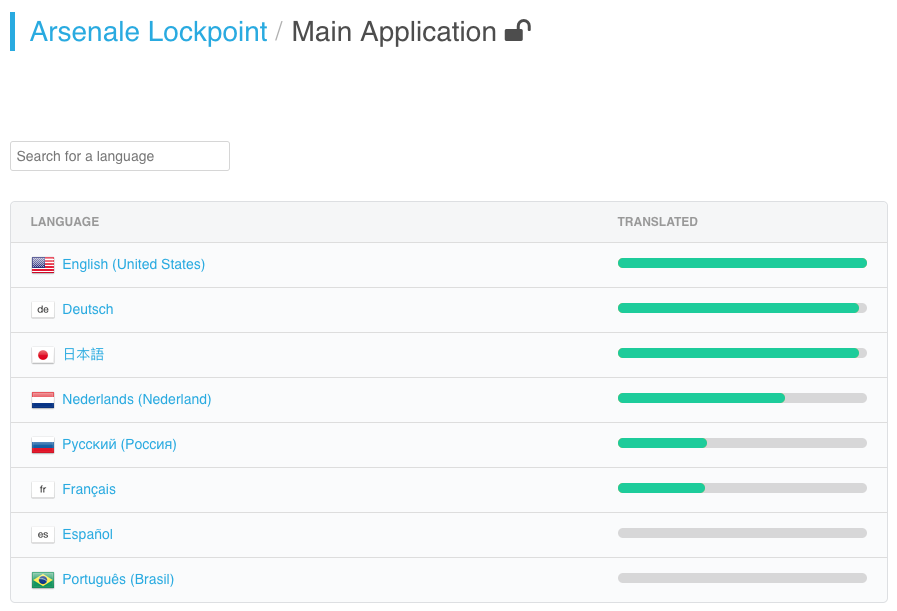The height and width of the screenshot is (611, 897).
Task: Click the Русский translation progress bar
Action: [742, 443]
